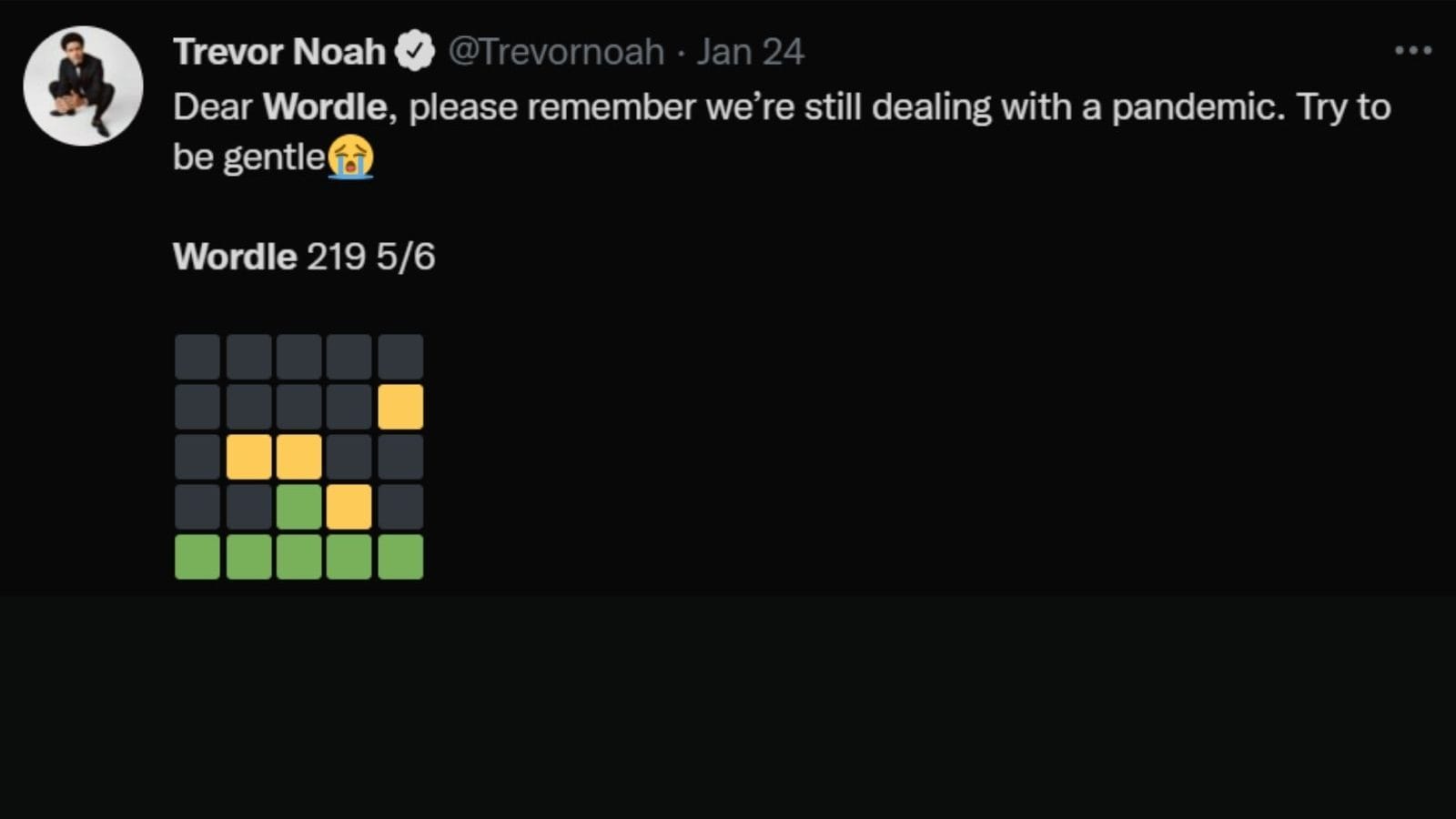Open the @Trevornoah handle link
1456x819 pixels.
point(556,52)
